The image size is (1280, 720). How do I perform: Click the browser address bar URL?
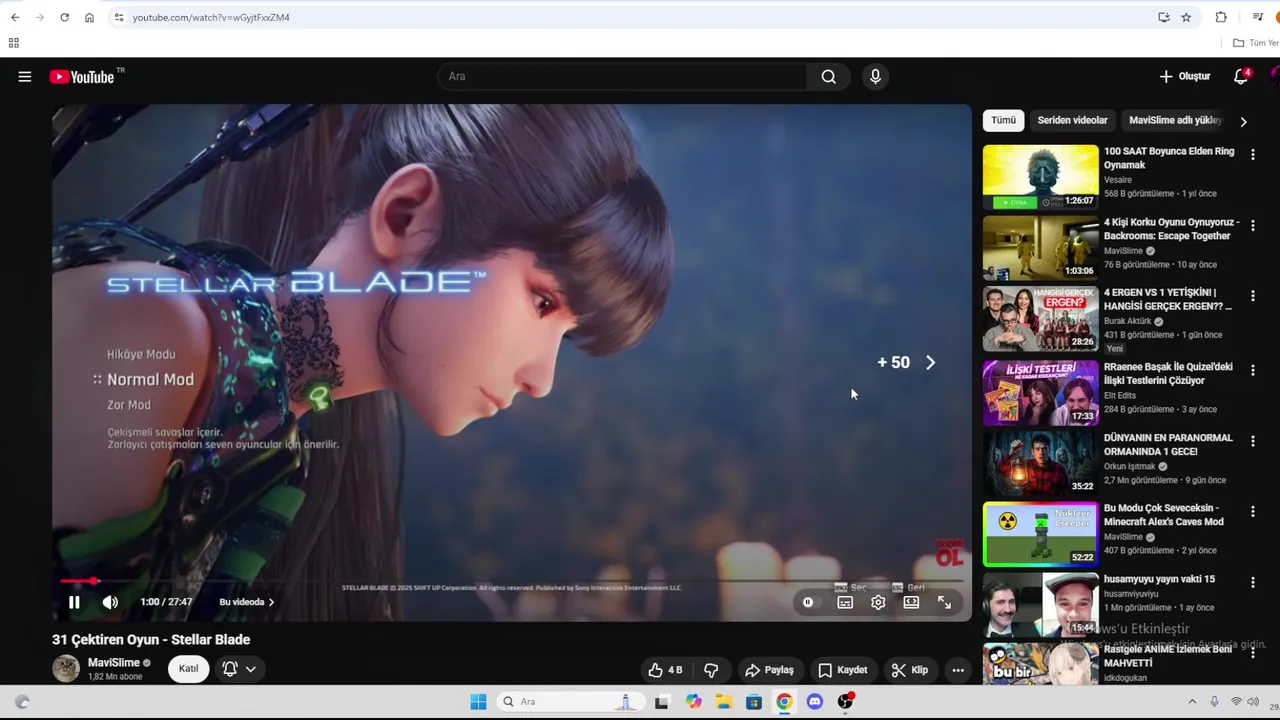tap(211, 17)
